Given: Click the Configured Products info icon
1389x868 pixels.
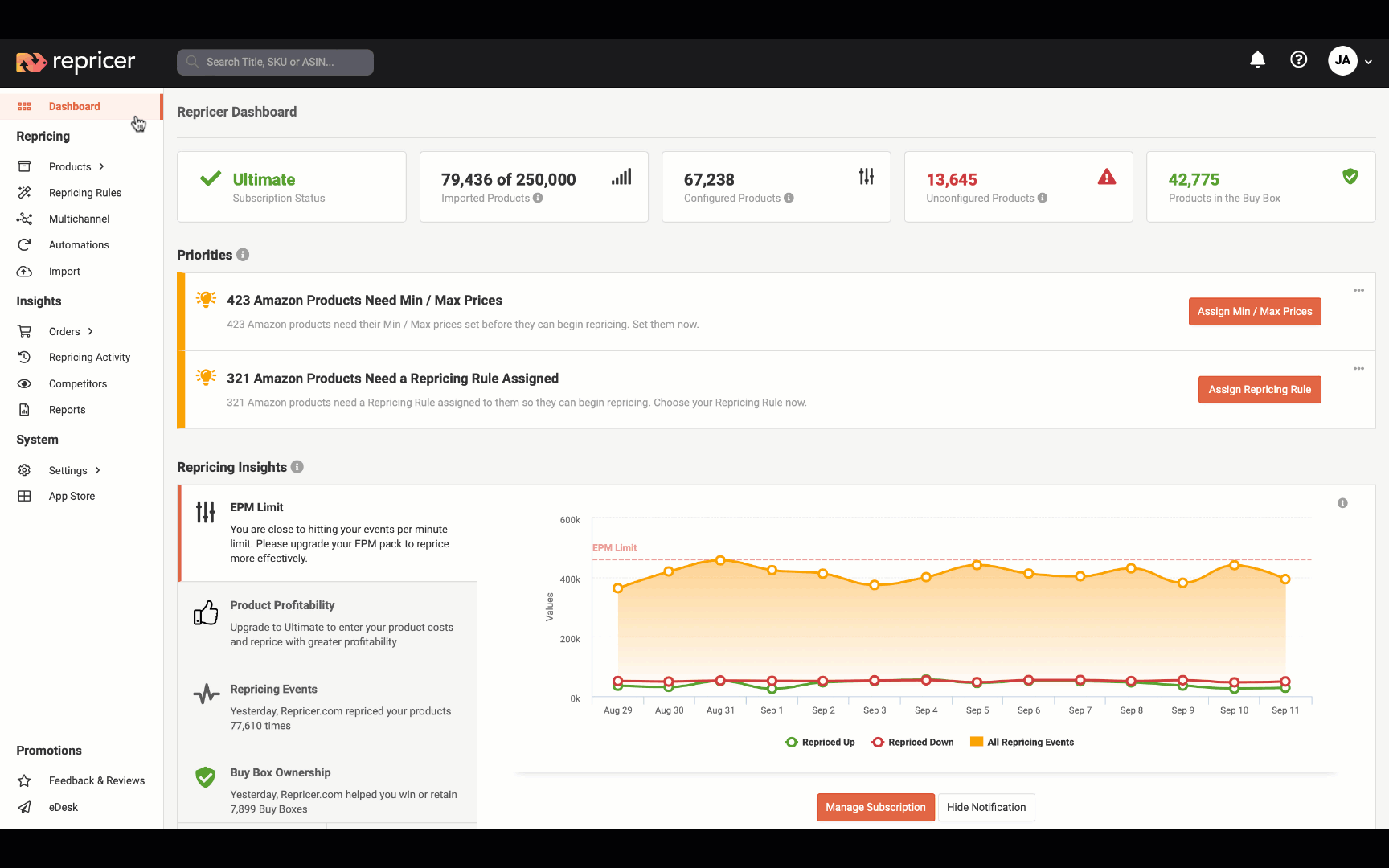Looking at the screenshot, I should [789, 198].
